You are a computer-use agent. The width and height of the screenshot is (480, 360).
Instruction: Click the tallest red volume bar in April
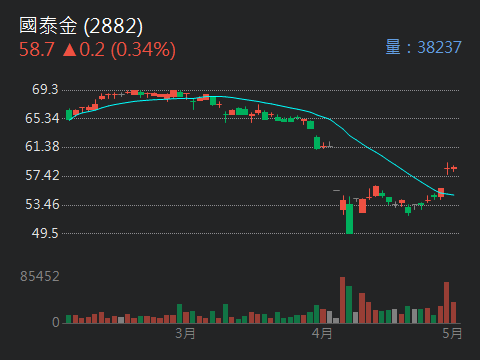coord(342,300)
